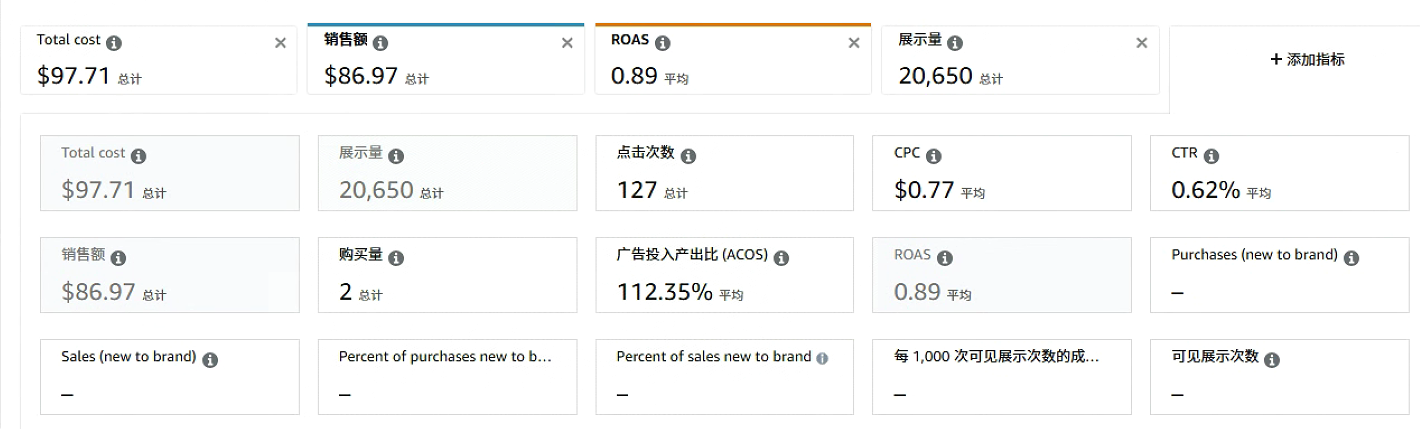Select the CPC metric tile showing $0.77
The image size is (1420, 429).
point(1001,174)
